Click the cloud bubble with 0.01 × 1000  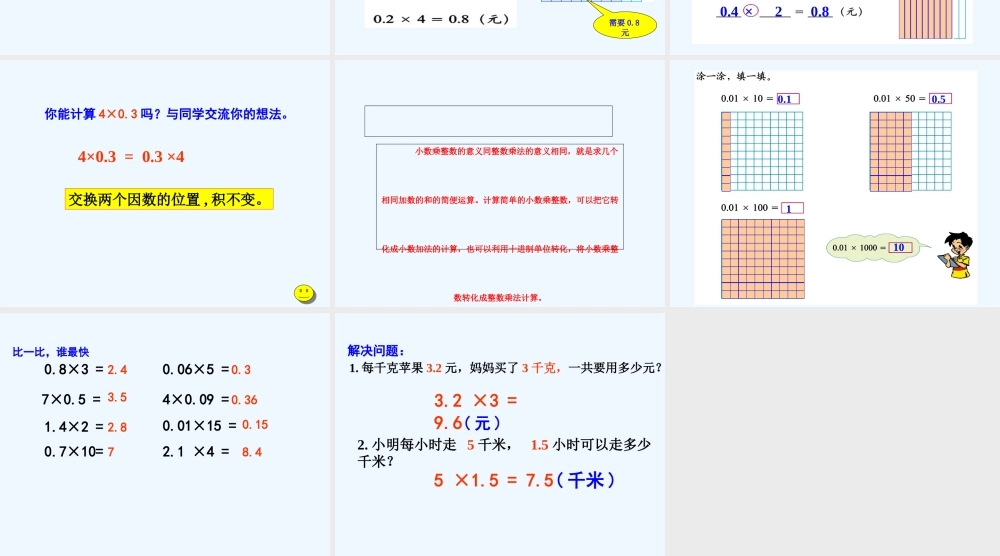tap(874, 247)
